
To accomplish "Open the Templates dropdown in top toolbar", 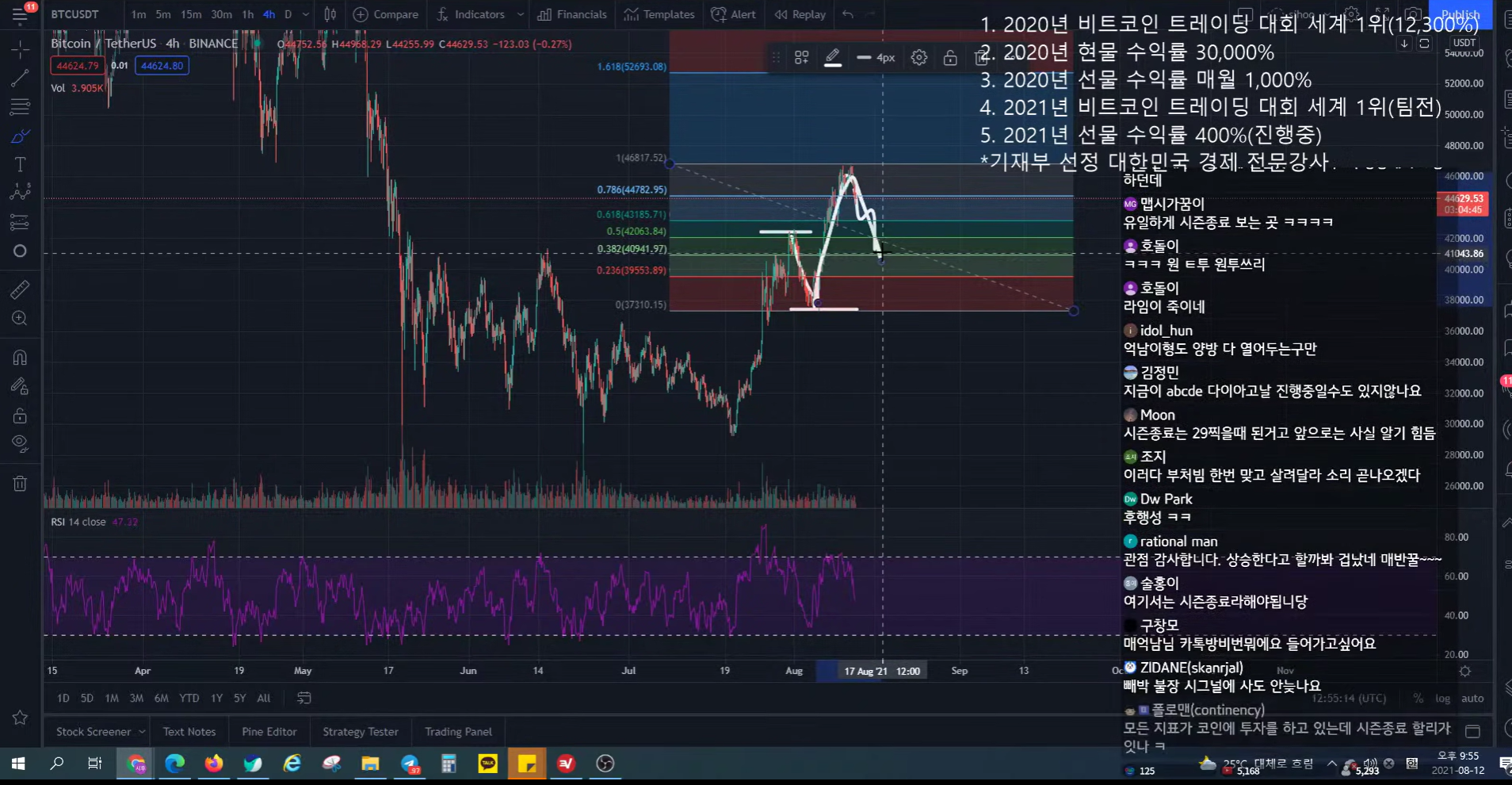I will pos(659,14).
